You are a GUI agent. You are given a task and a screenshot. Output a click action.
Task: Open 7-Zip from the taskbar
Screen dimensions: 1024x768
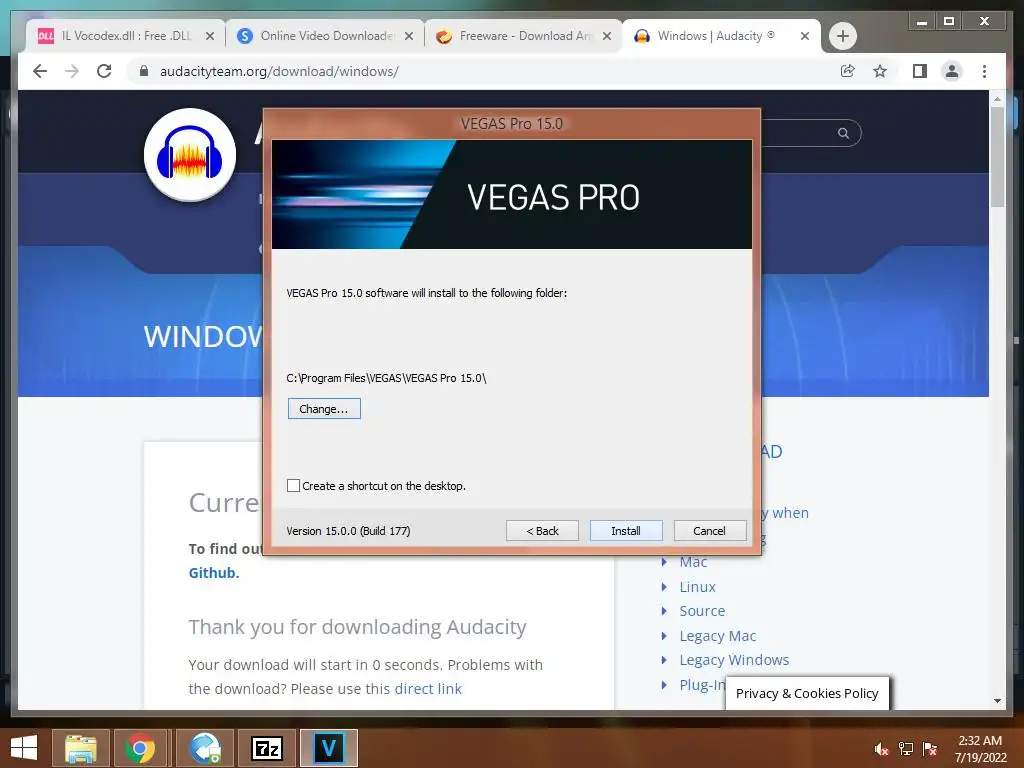pyautogui.click(x=266, y=748)
